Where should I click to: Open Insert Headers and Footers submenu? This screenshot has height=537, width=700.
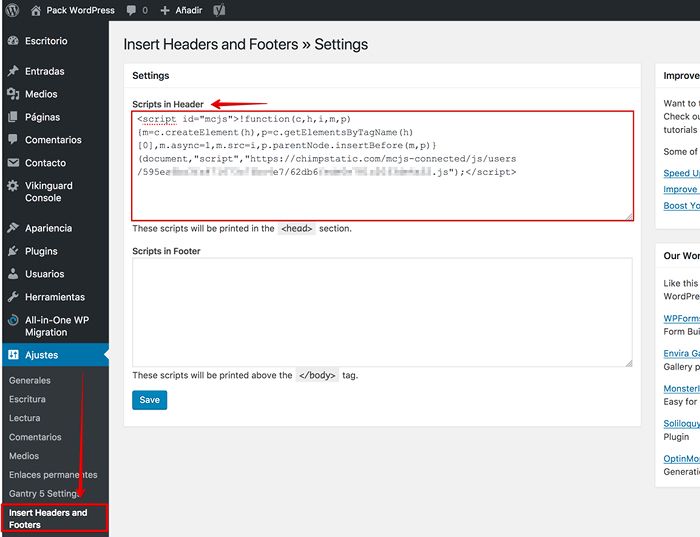48,518
